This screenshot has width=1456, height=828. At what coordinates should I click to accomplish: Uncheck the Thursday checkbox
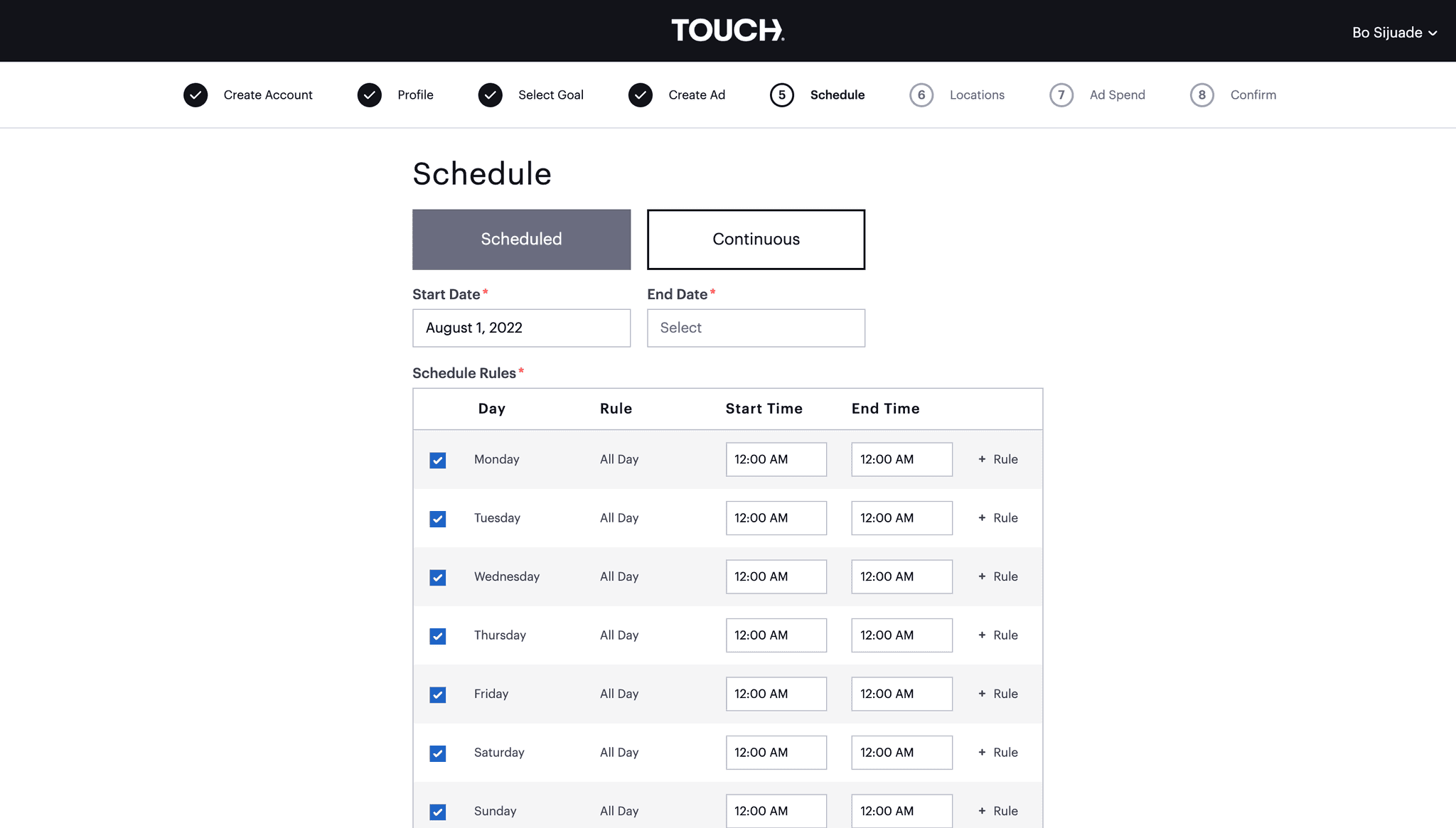tap(438, 636)
